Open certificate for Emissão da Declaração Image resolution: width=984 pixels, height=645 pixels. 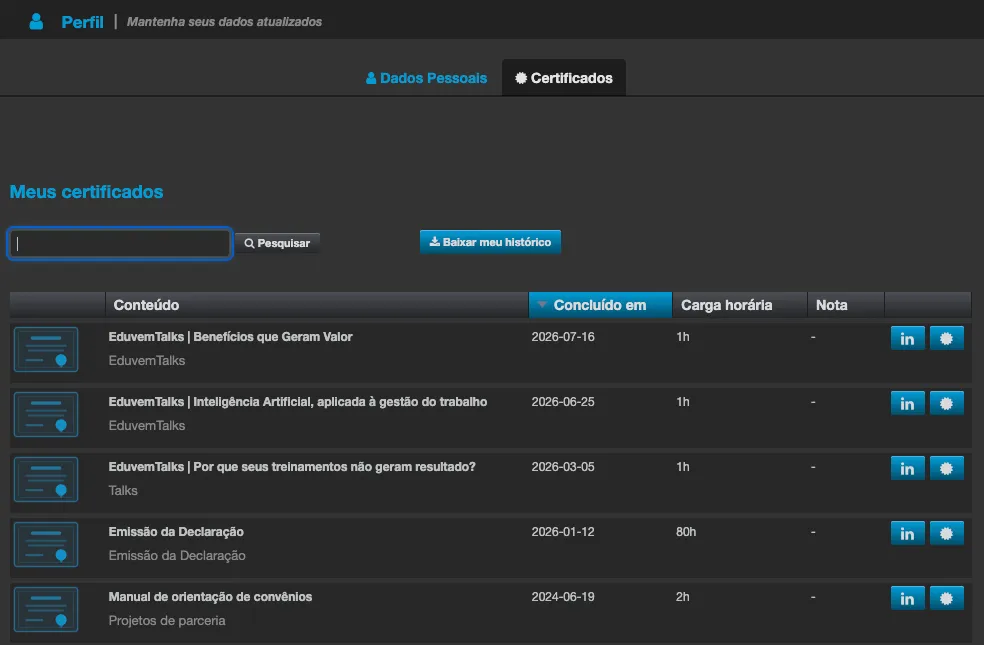point(946,534)
